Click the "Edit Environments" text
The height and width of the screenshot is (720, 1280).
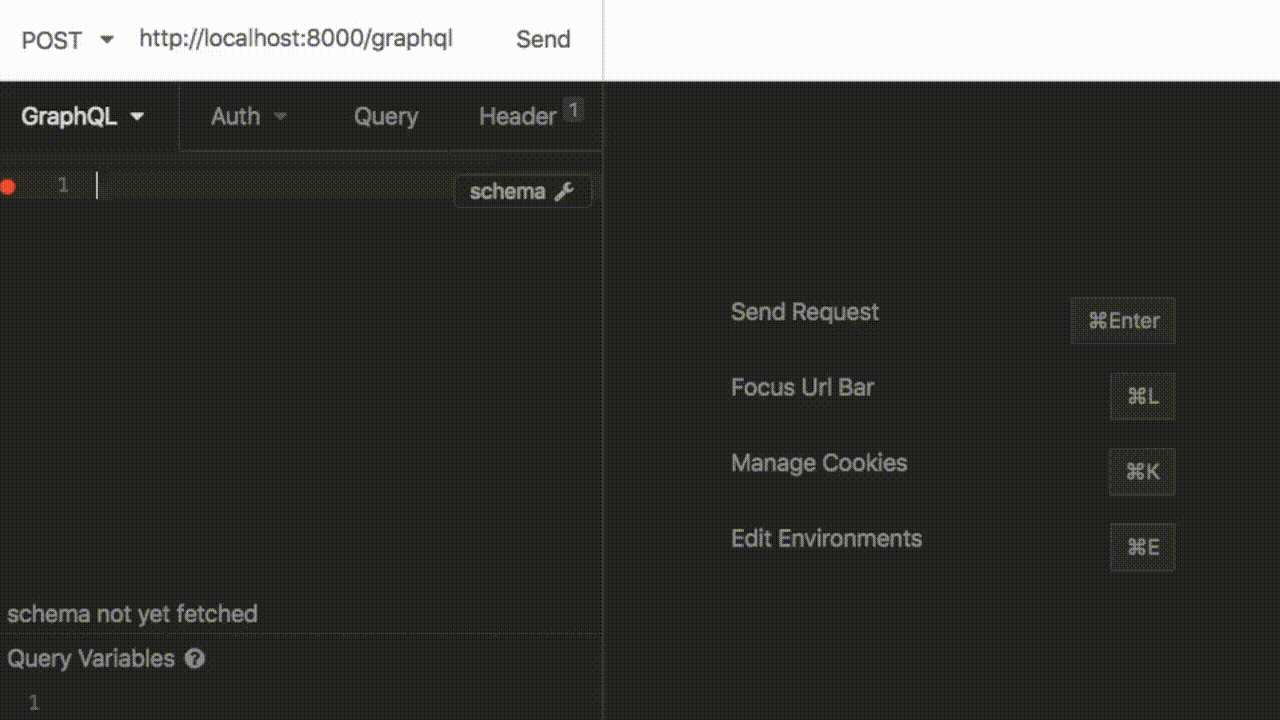(x=827, y=538)
